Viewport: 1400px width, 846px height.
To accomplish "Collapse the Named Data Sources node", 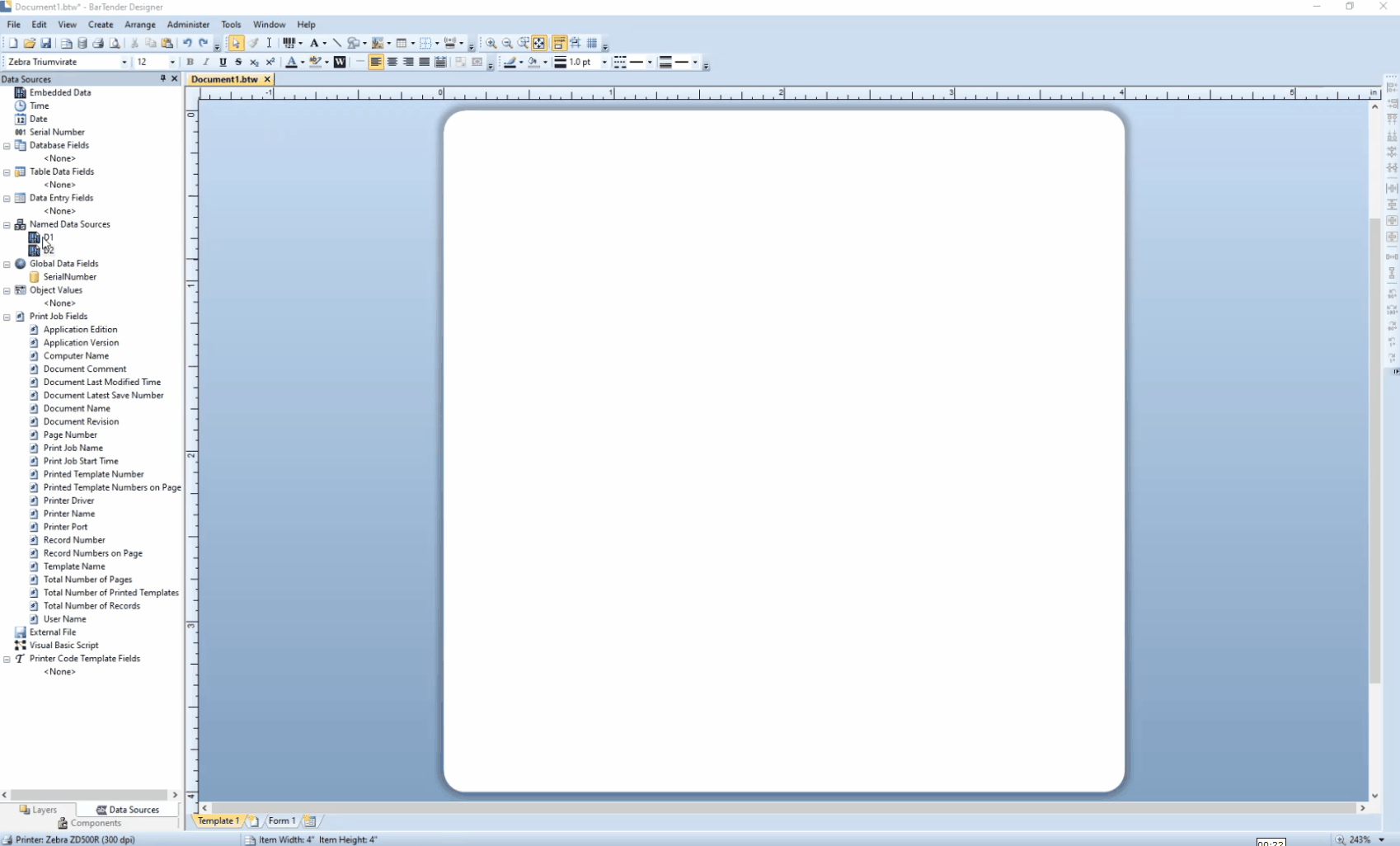I will point(7,225).
